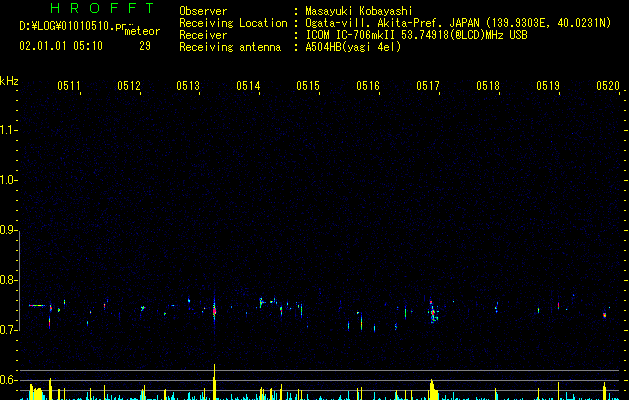The width and height of the screenshot is (629, 400).
Task: Click time marker 0516
Action: 368,86
